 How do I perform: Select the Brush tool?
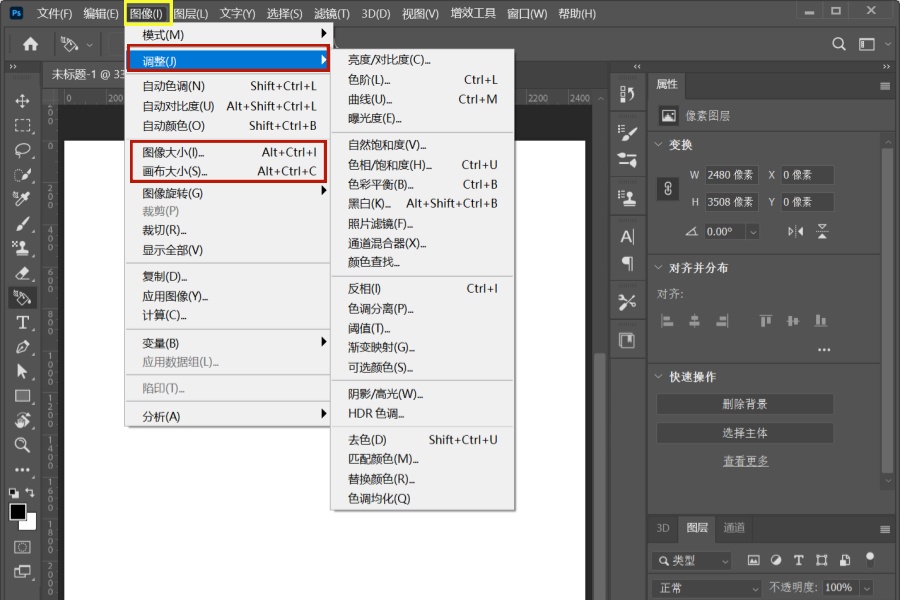tap(22, 223)
